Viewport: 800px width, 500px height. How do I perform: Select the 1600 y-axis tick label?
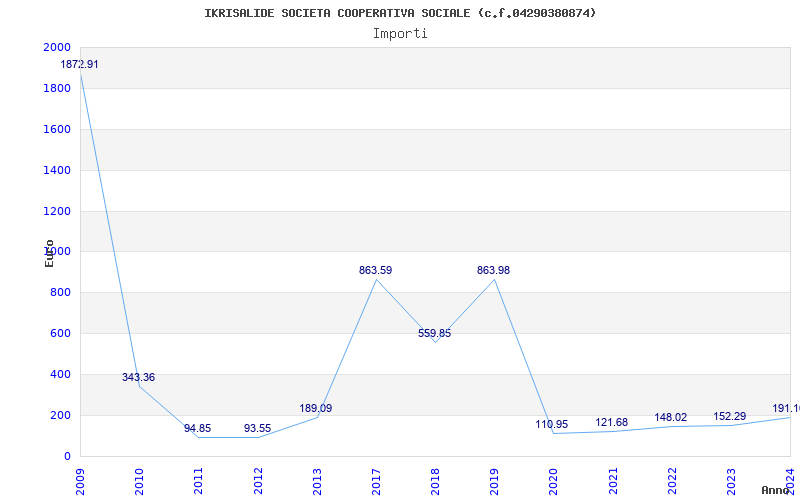[57, 129]
